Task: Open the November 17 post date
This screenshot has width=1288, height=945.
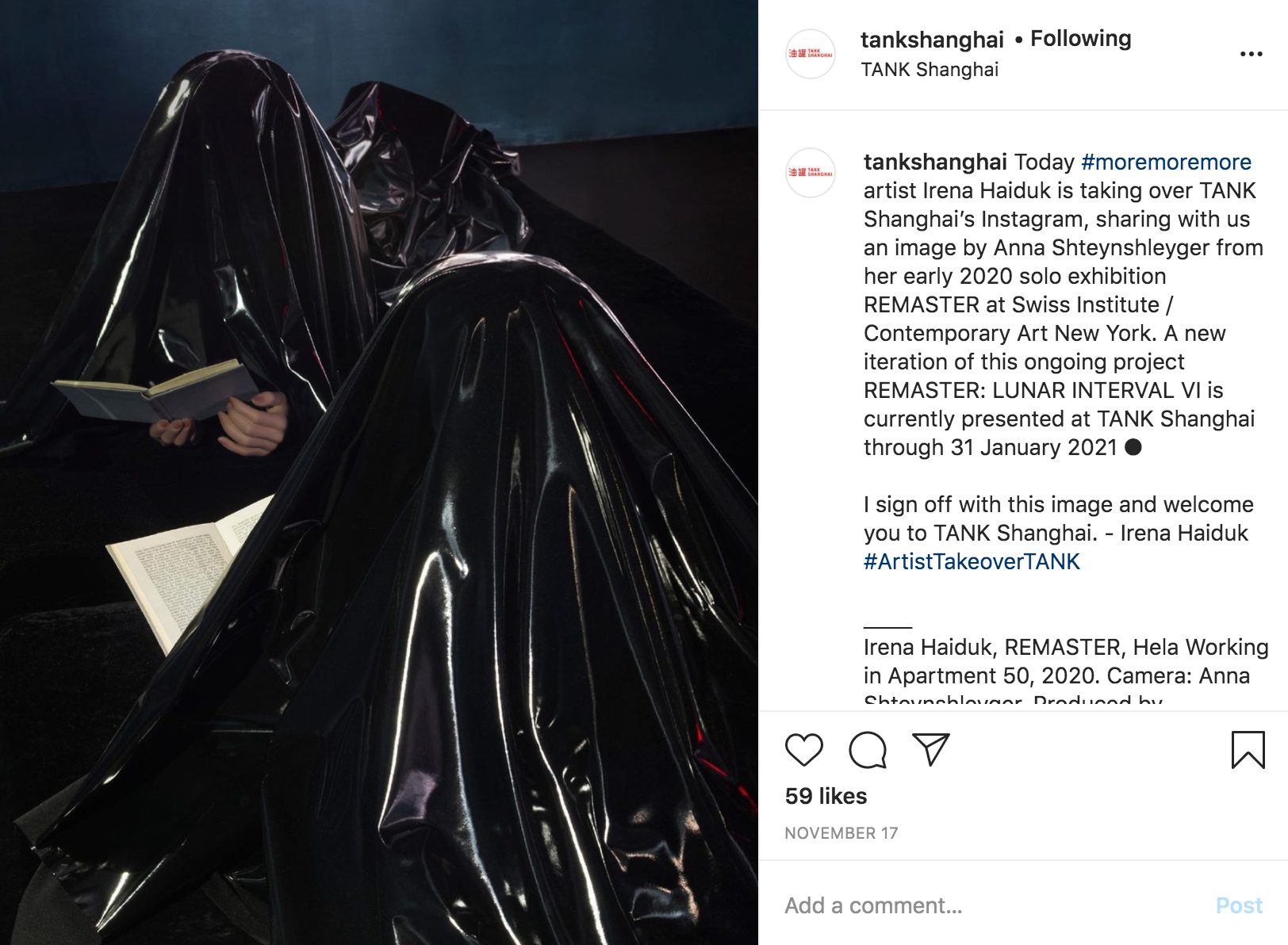Action: click(841, 833)
